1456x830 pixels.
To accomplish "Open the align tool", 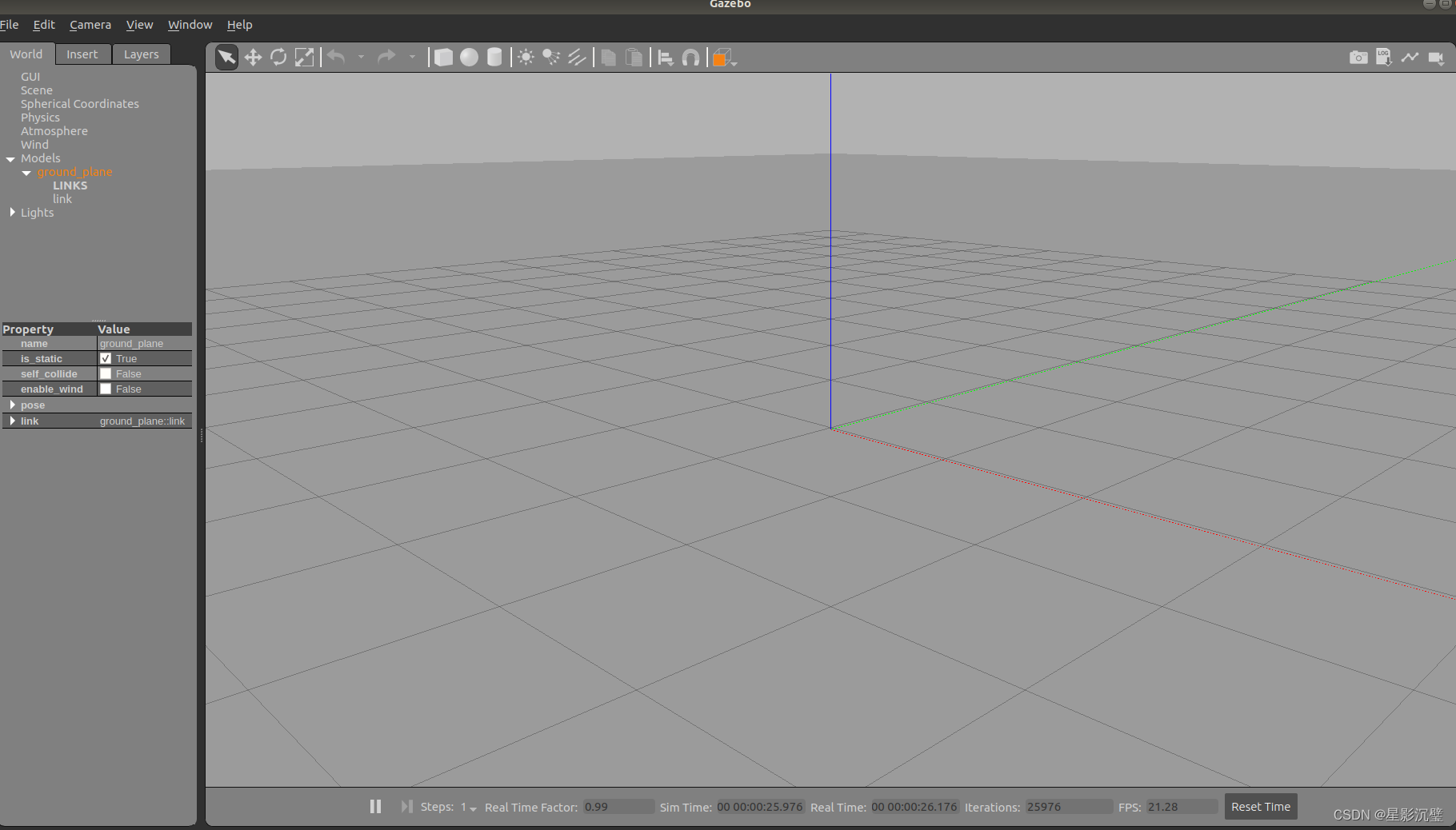I will click(665, 58).
